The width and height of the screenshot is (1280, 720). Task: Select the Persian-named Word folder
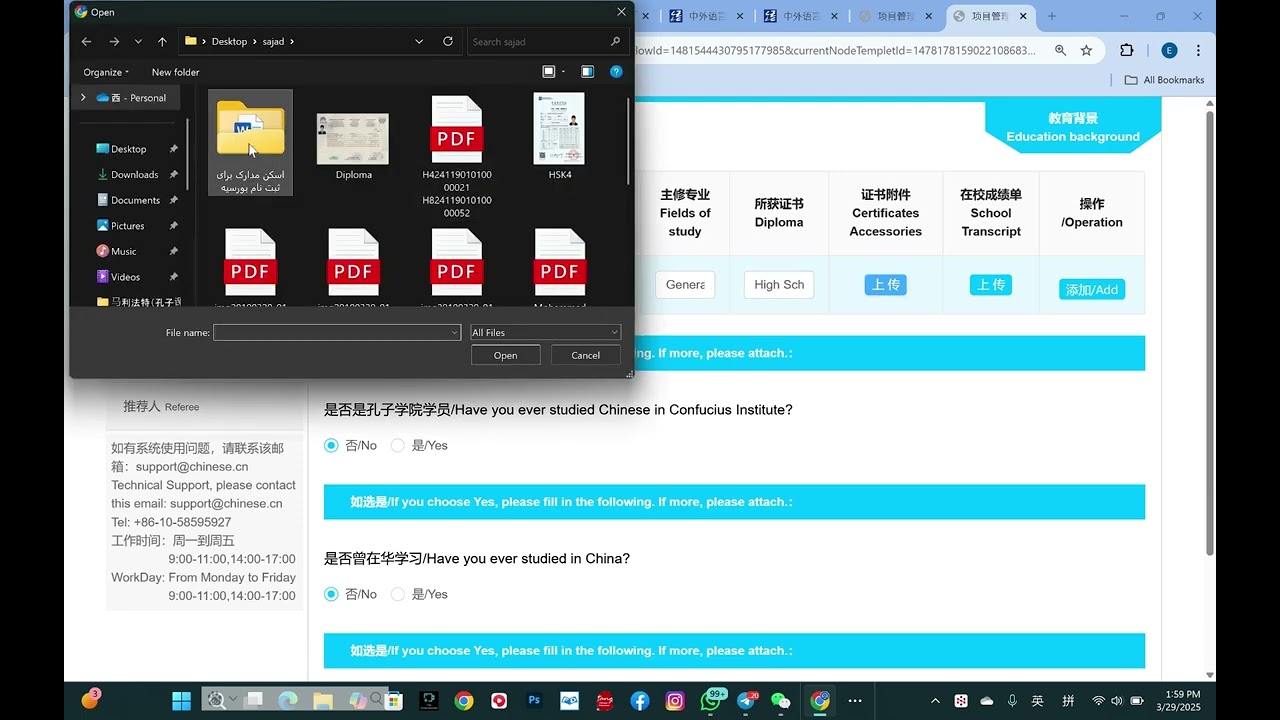pos(250,142)
